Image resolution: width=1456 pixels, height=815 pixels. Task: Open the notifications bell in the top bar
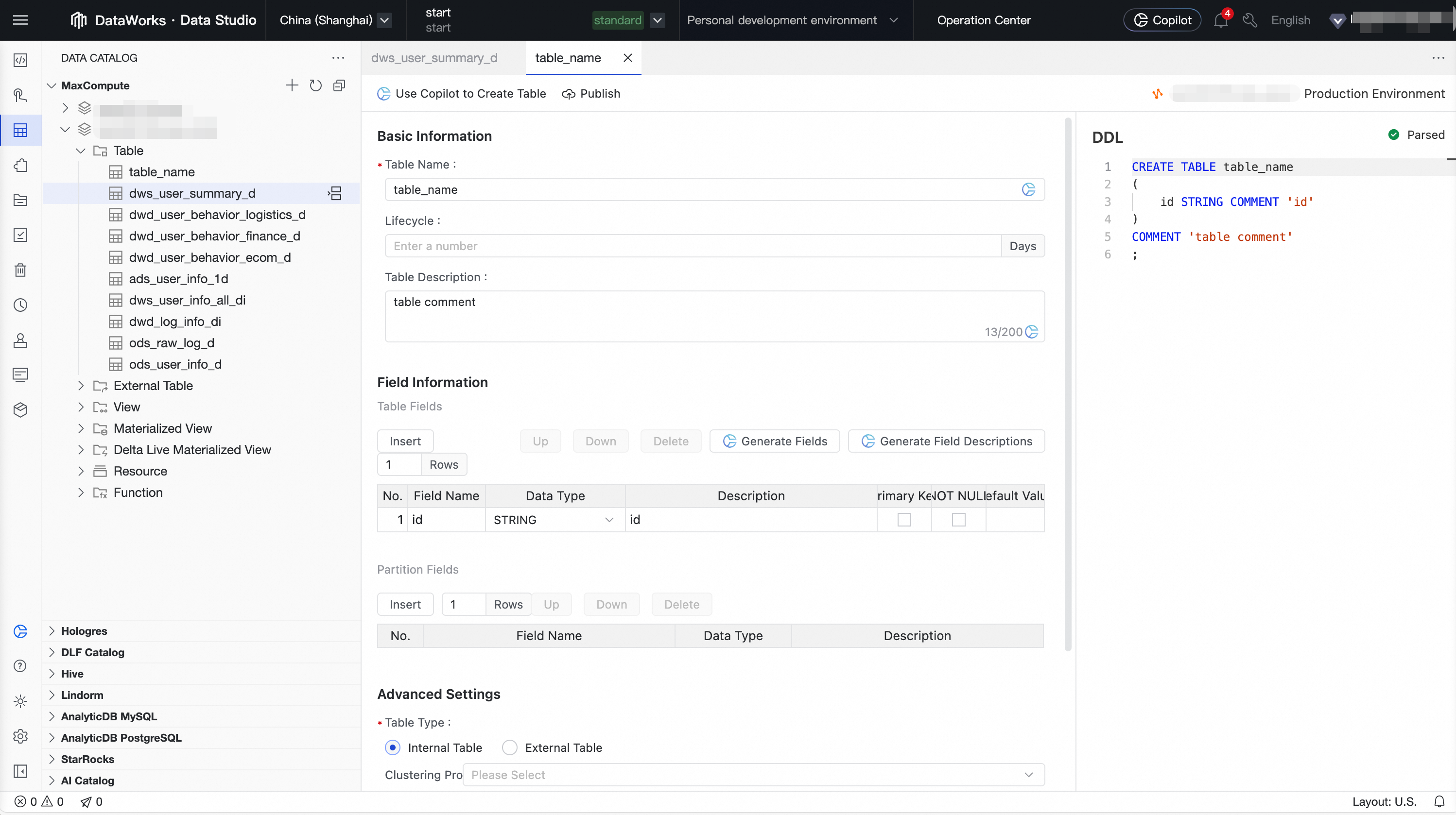pos(1220,20)
